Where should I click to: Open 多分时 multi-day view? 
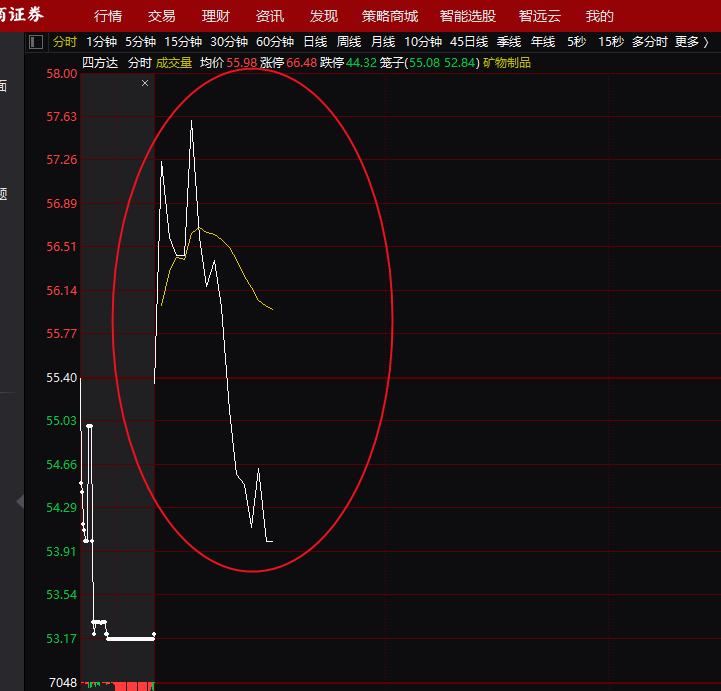click(x=650, y=42)
